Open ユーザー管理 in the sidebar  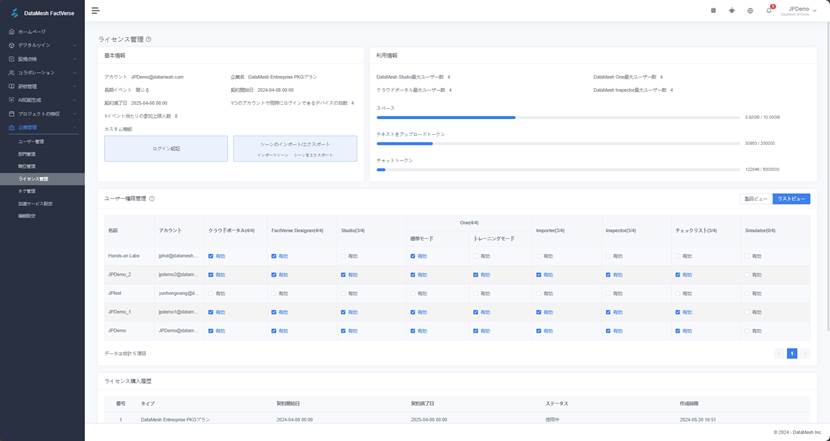pyautogui.click(x=31, y=142)
